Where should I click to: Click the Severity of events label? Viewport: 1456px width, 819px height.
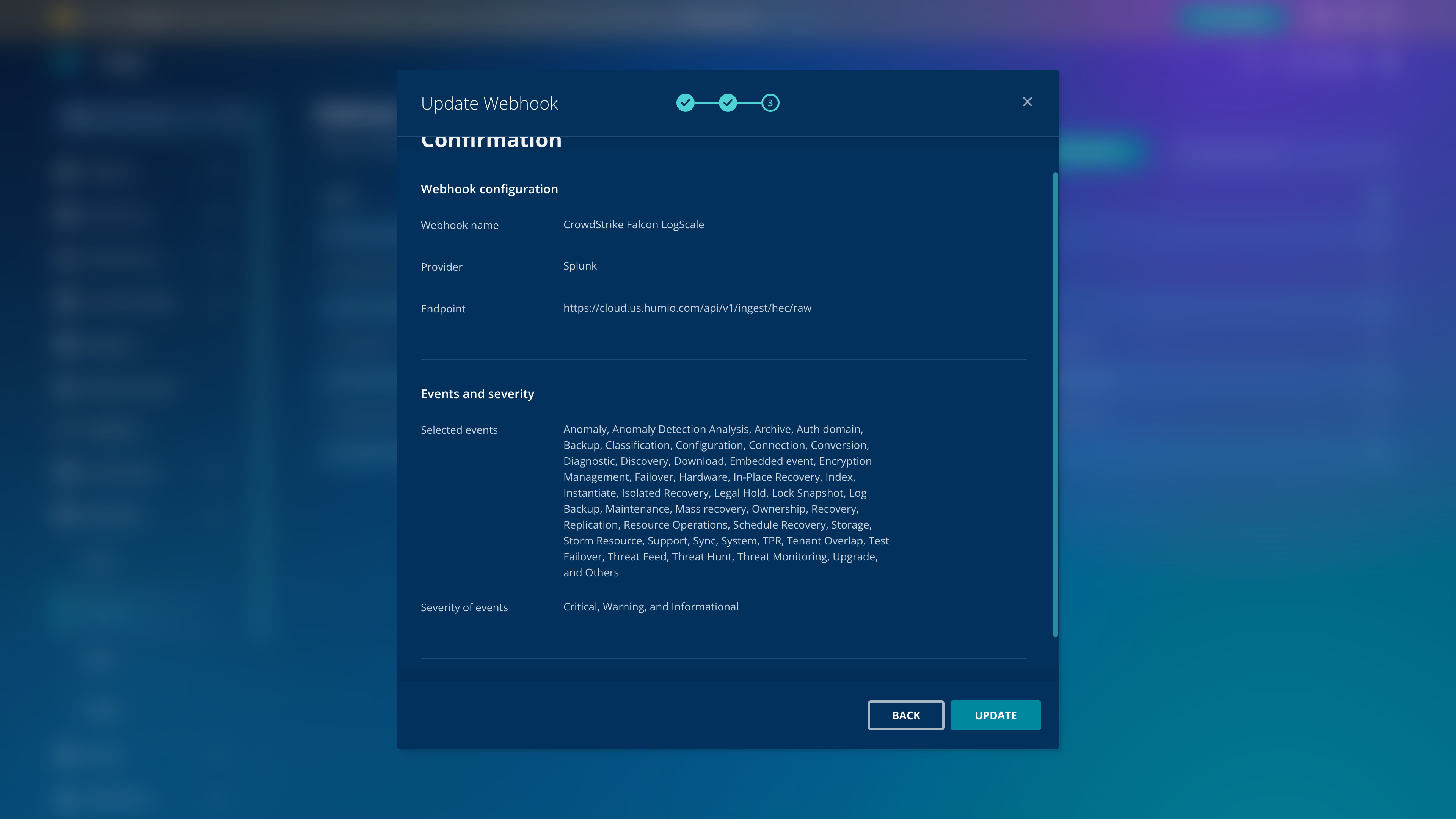pos(463,607)
